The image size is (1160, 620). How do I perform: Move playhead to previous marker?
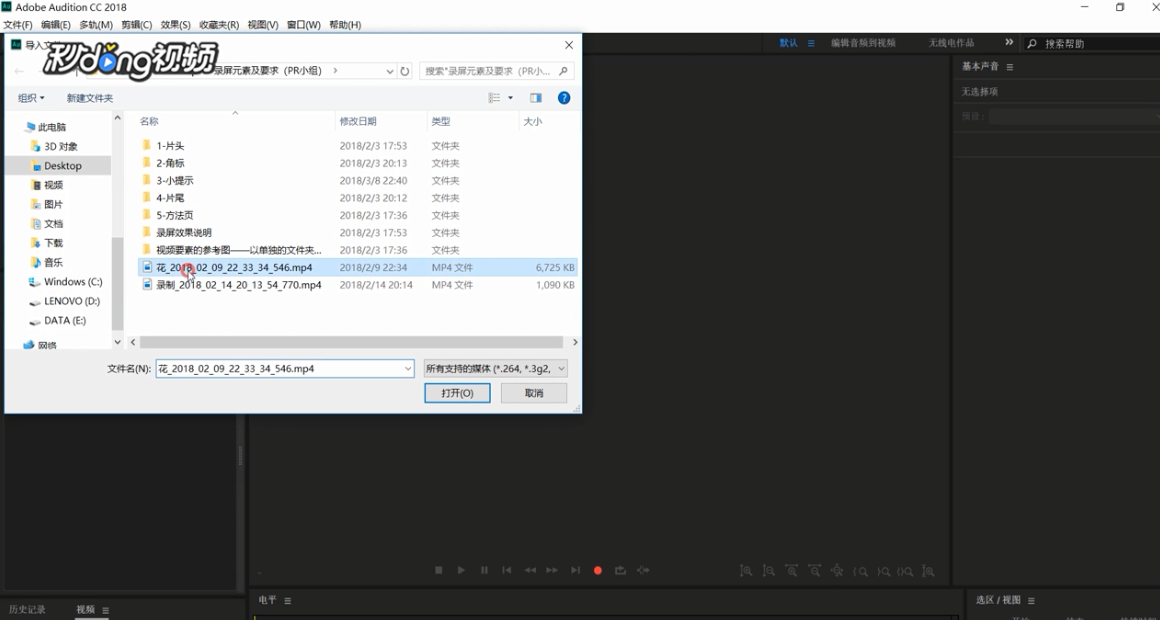(x=507, y=570)
